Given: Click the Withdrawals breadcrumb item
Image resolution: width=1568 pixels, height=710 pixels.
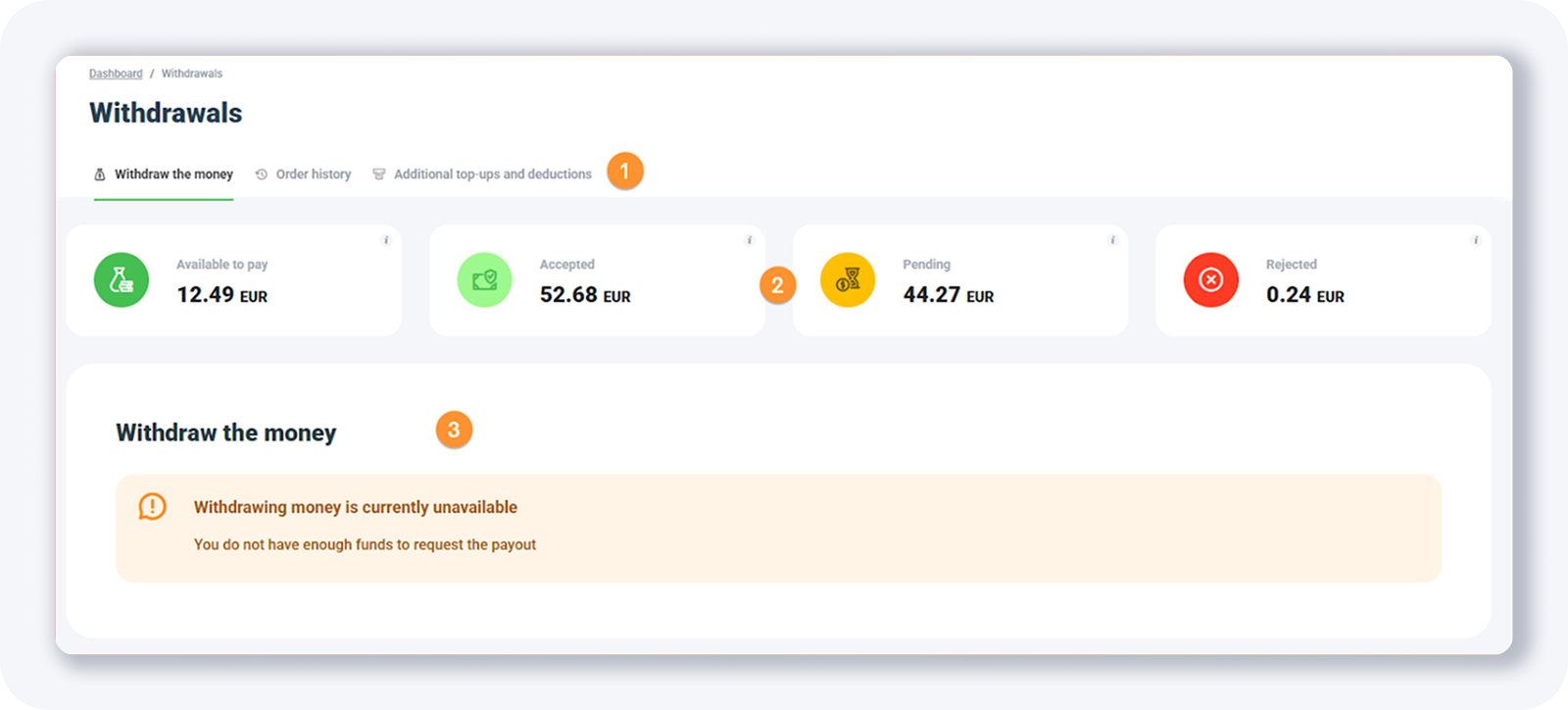Looking at the screenshot, I should (192, 74).
